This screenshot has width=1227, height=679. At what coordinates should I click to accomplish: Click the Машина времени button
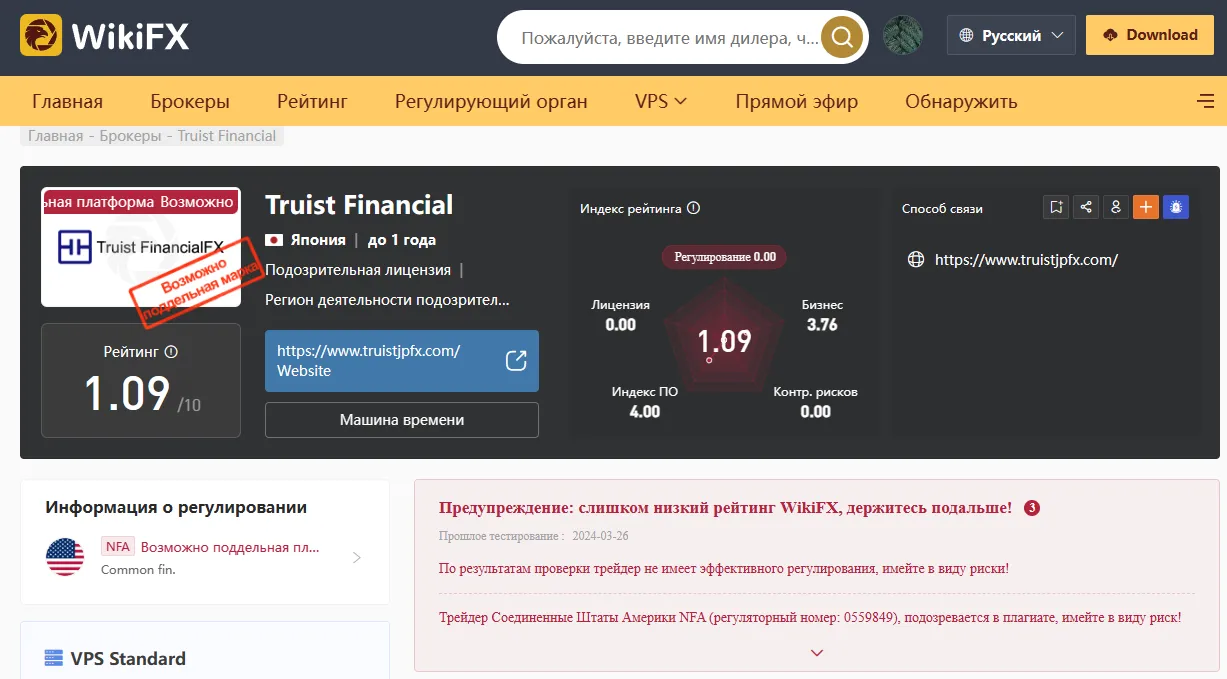(x=402, y=420)
